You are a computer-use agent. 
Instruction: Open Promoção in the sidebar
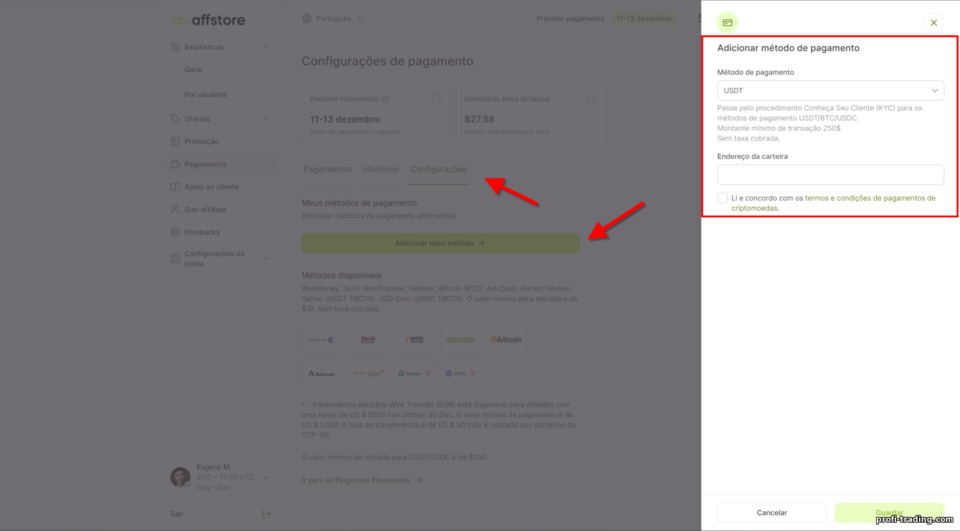[201, 141]
